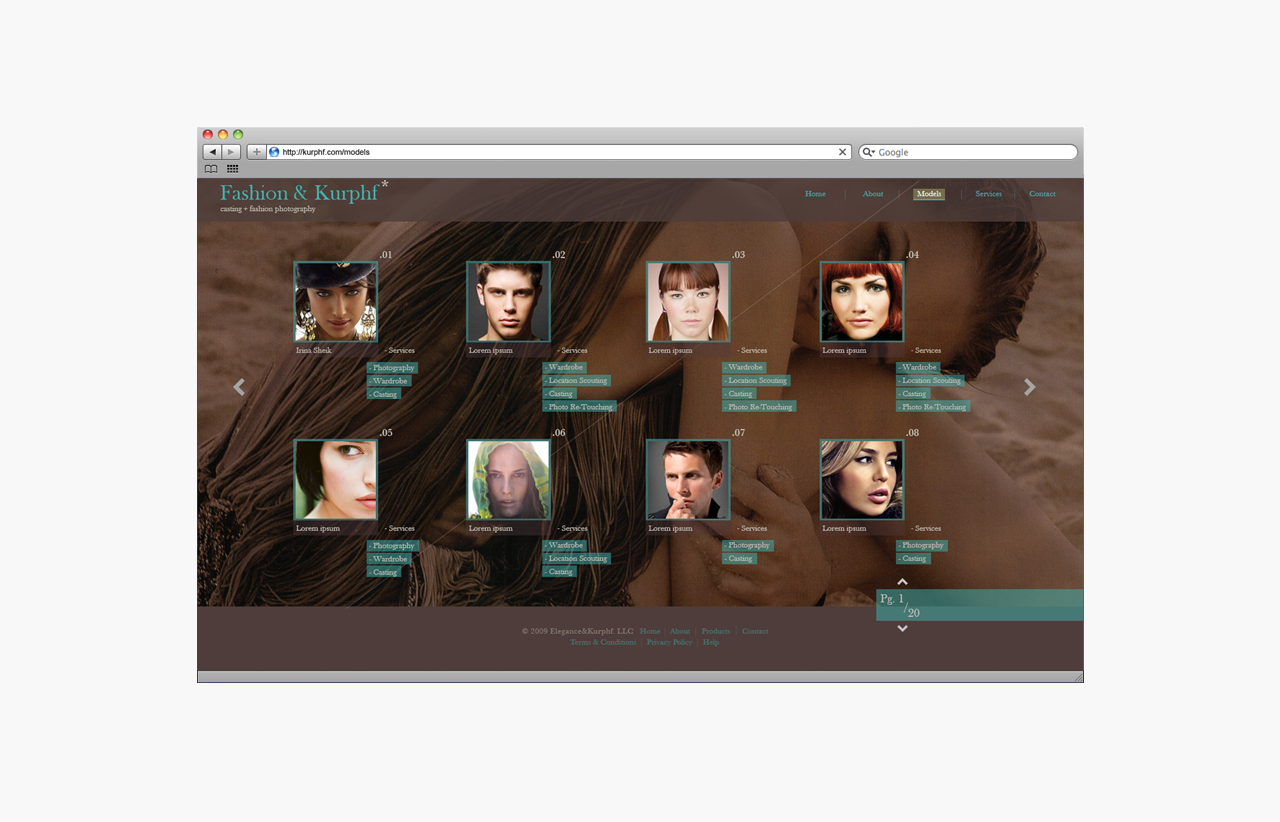Viewport: 1280px width, 822px height.
Task: Click the browser back arrow button
Action: tap(212, 152)
